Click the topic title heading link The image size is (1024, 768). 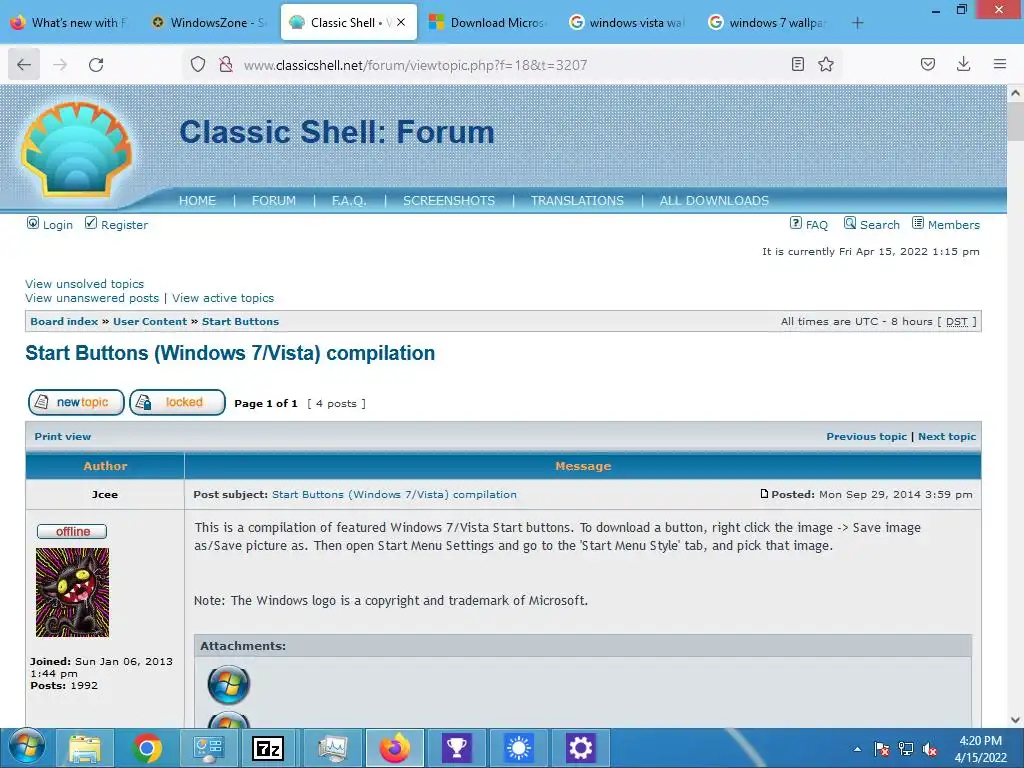(x=230, y=353)
